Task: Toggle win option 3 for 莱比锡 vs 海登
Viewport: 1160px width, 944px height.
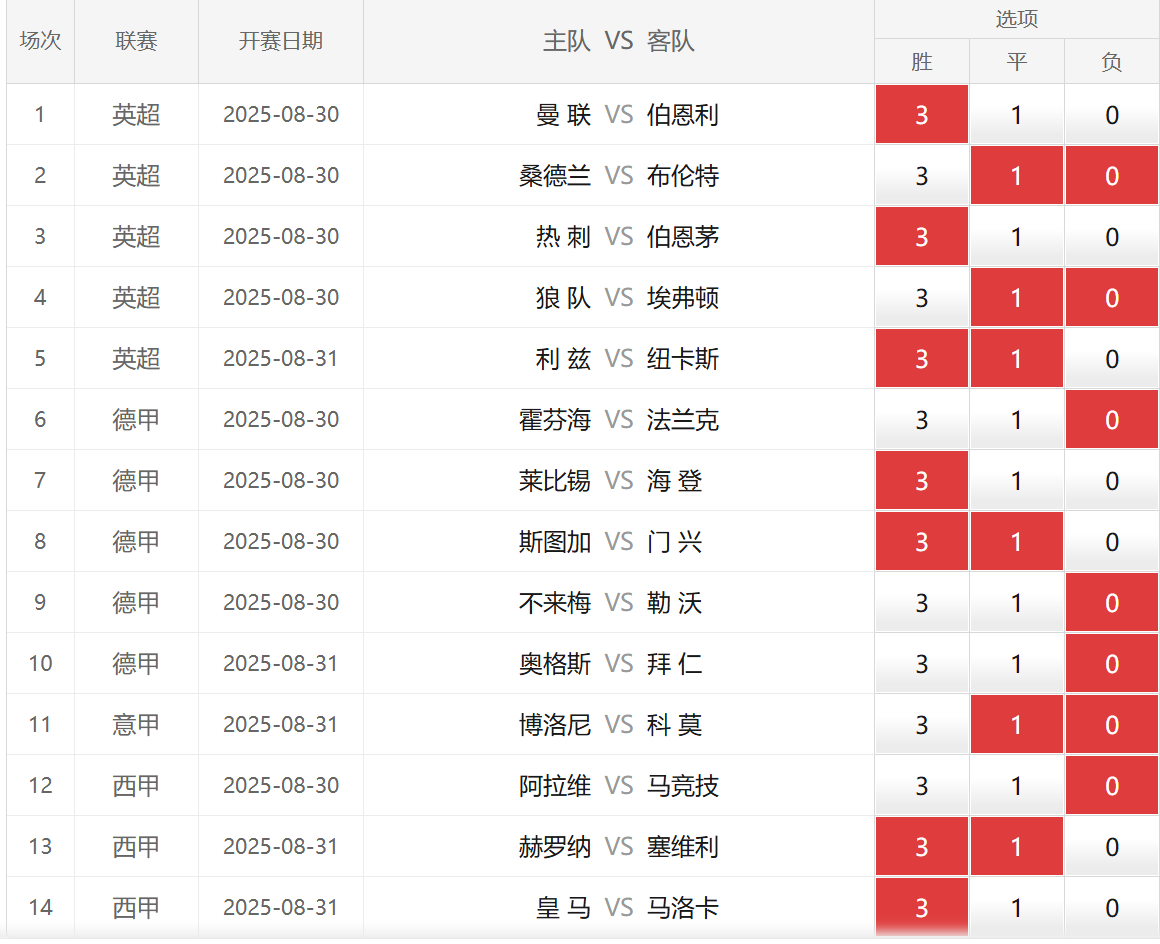Action: (922, 480)
